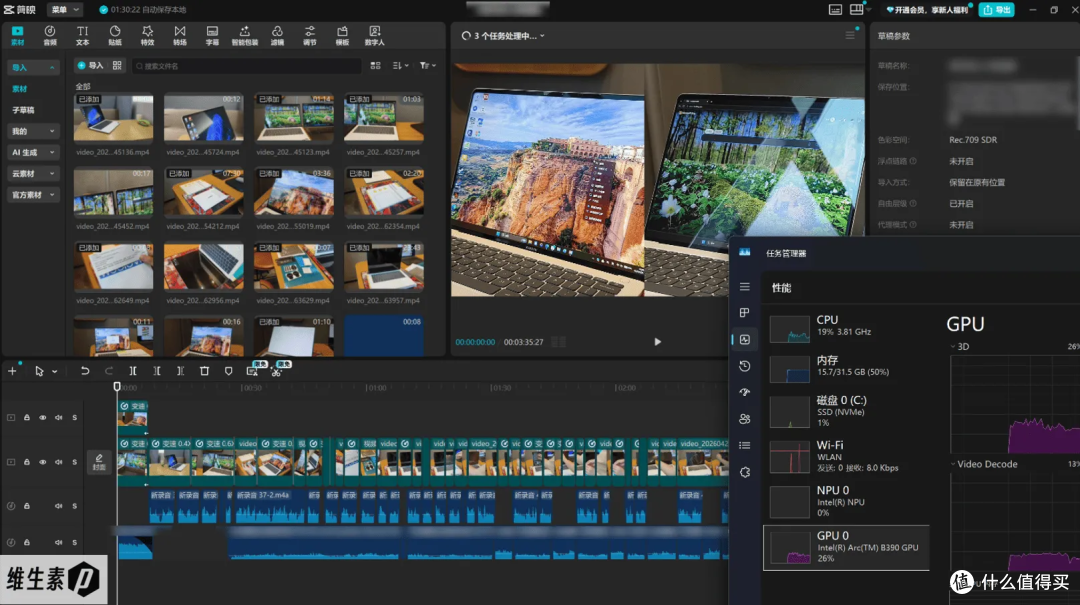1080x605 pixels.
Task: Open the 特效 effects panel
Action: [147, 36]
